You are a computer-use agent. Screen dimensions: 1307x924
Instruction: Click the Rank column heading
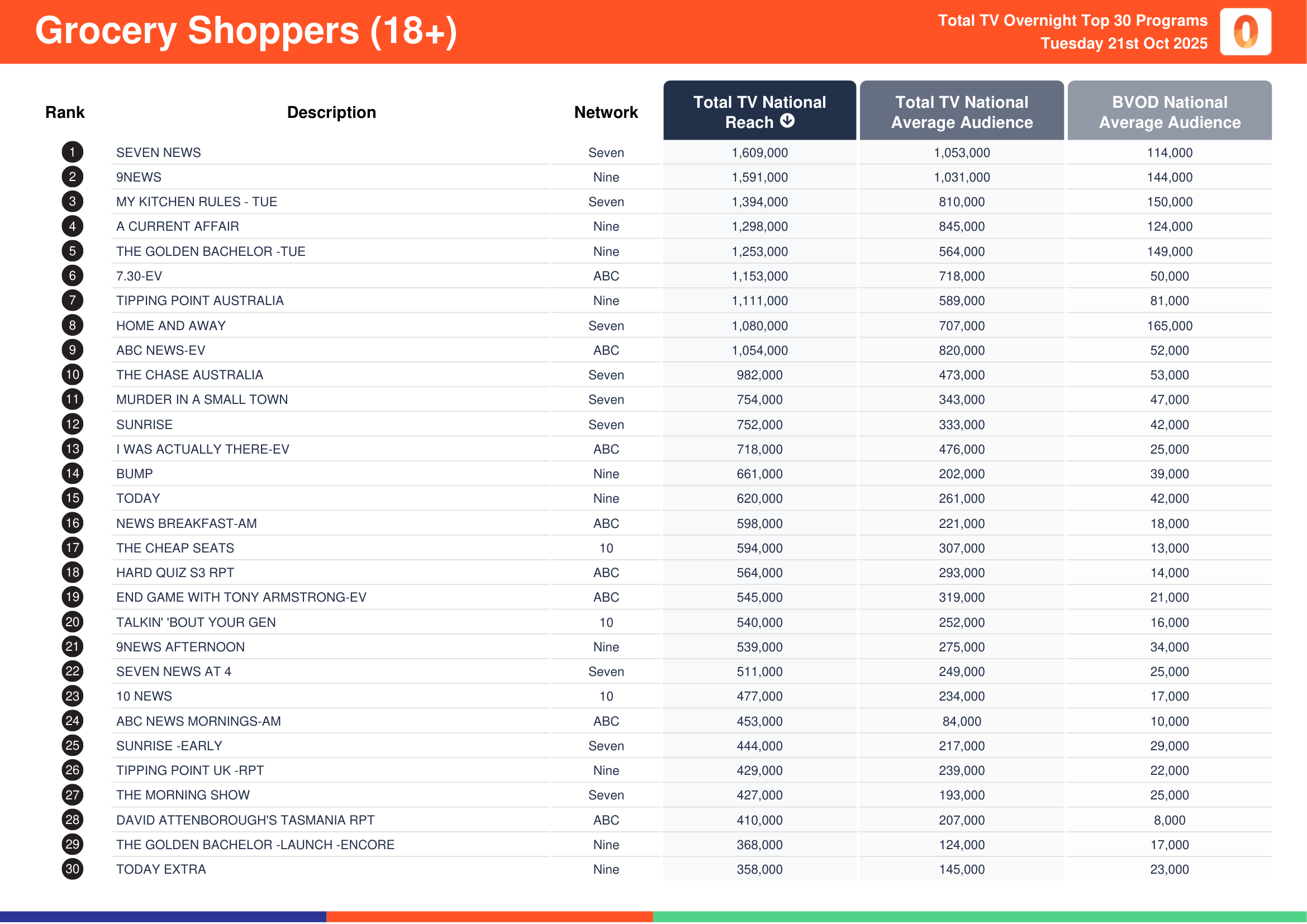(65, 112)
